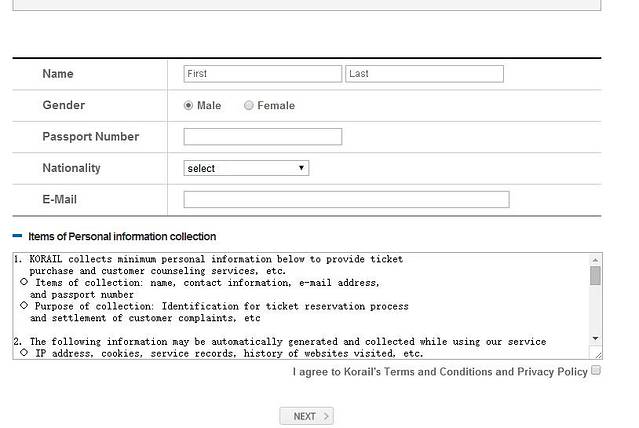Select the Female radio button
The image size is (639, 428).
pos(249,105)
